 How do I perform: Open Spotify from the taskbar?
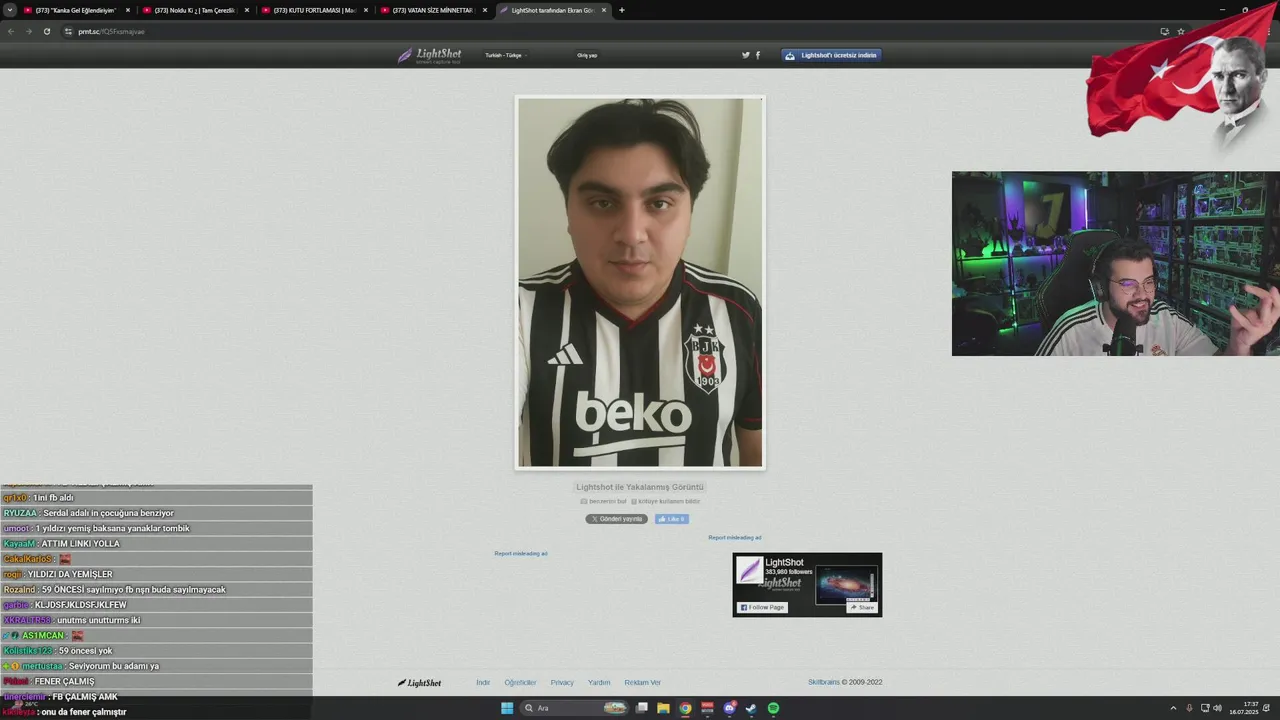point(773,708)
